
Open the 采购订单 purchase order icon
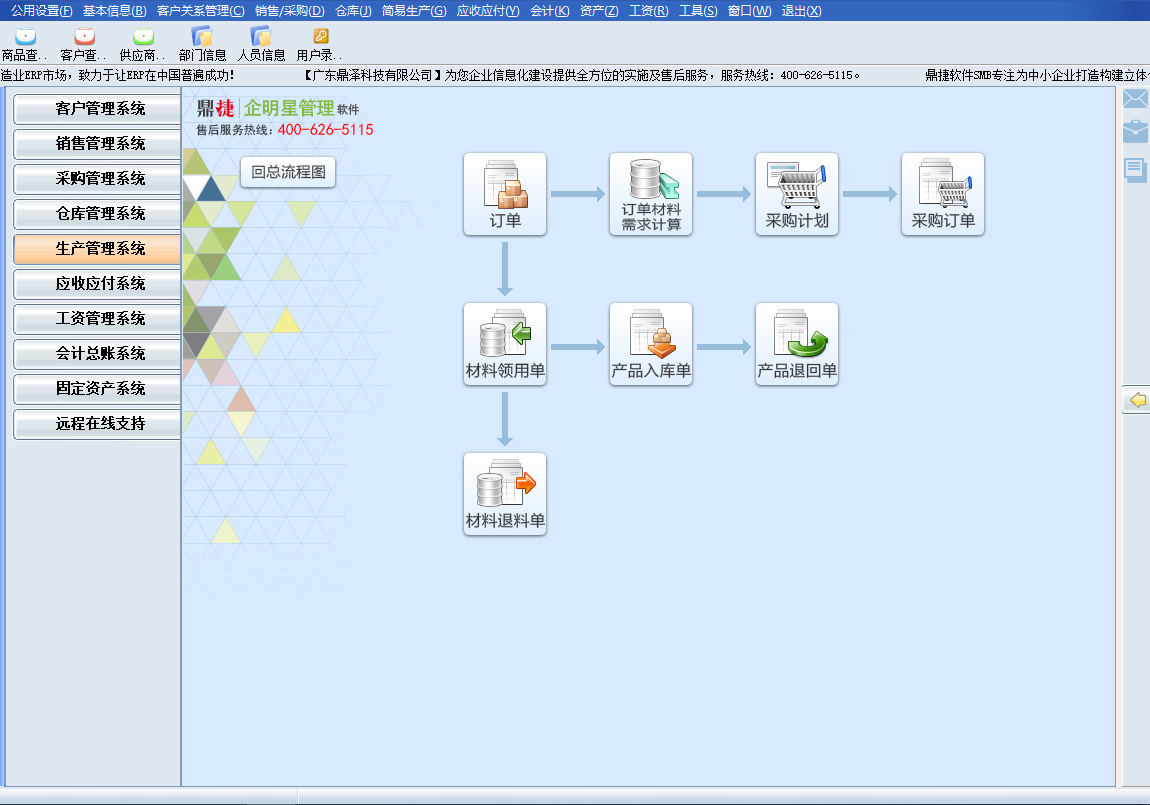[943, 194]
